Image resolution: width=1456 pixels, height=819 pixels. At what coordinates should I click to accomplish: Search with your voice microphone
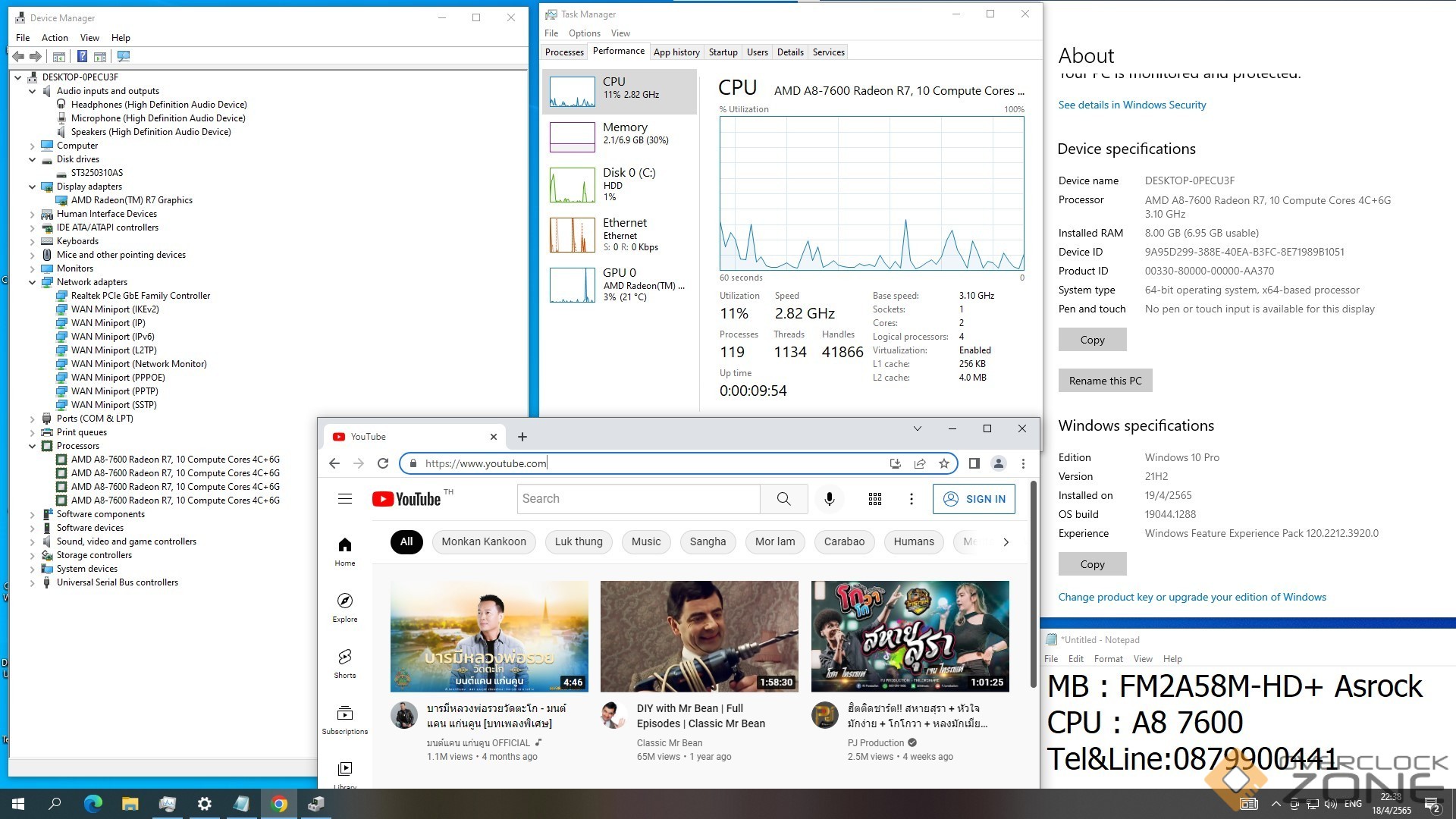830,498
